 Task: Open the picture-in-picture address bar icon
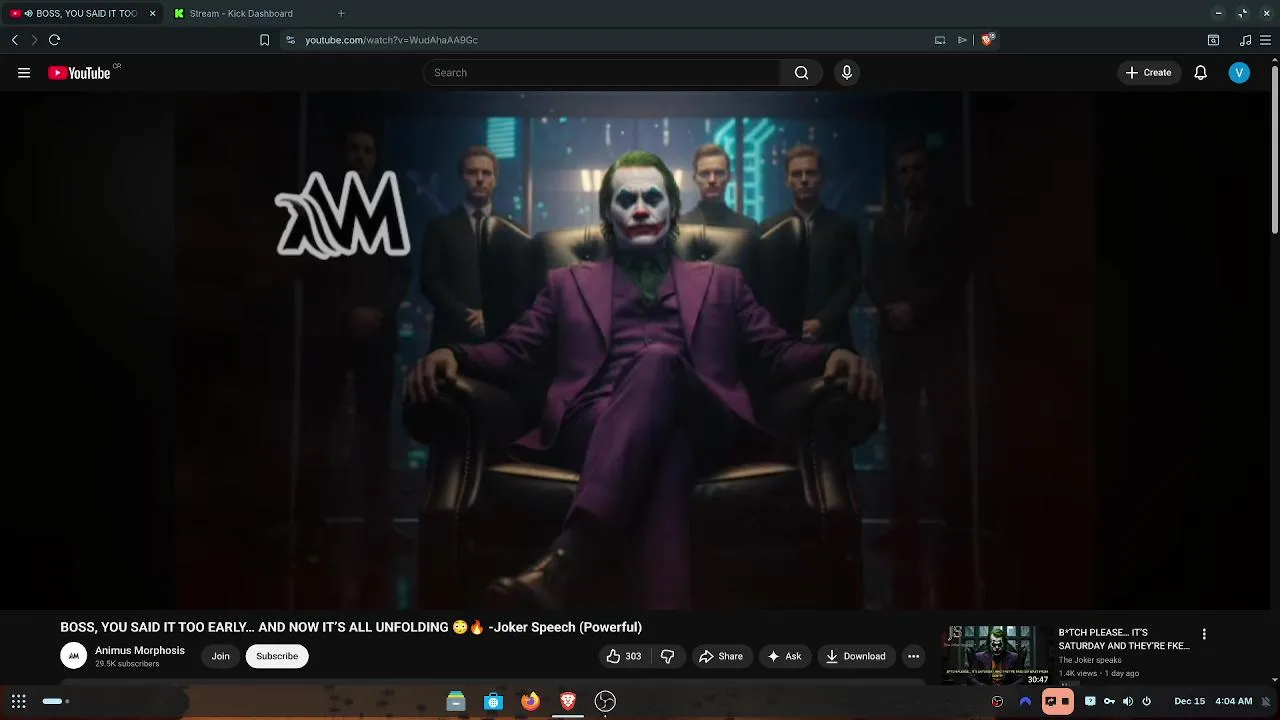tap(940, 40)
